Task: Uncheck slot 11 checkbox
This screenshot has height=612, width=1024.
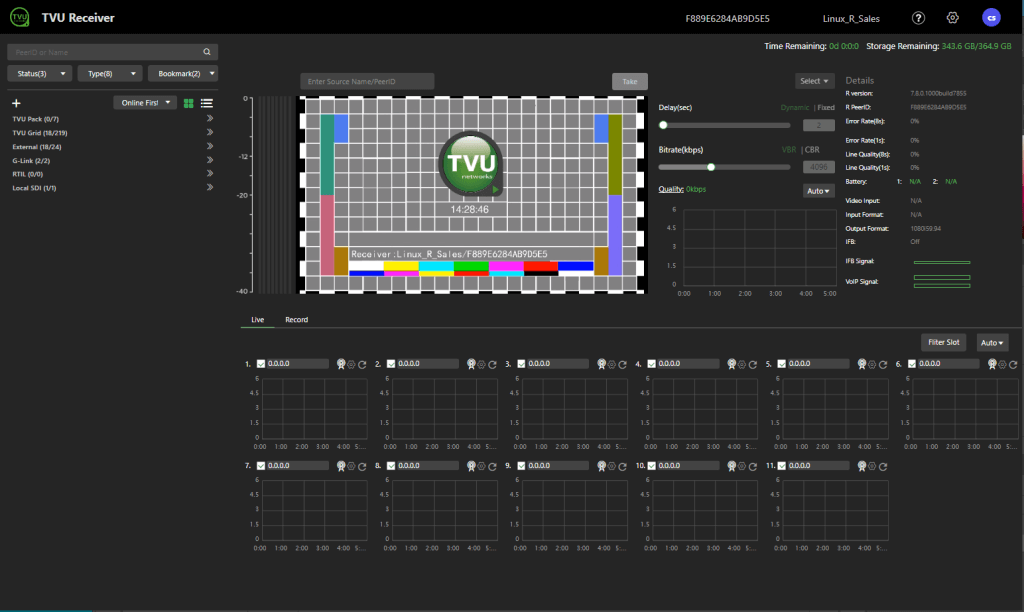Action: 781,466
